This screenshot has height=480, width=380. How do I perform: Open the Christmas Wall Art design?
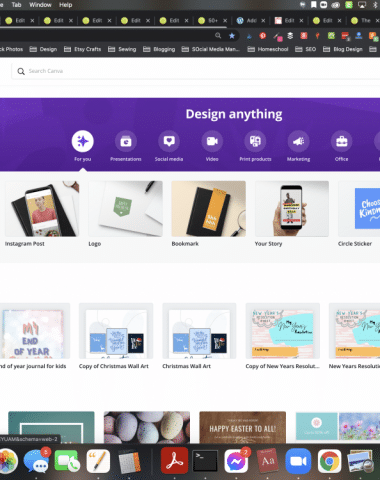click(x=199, y=331)
